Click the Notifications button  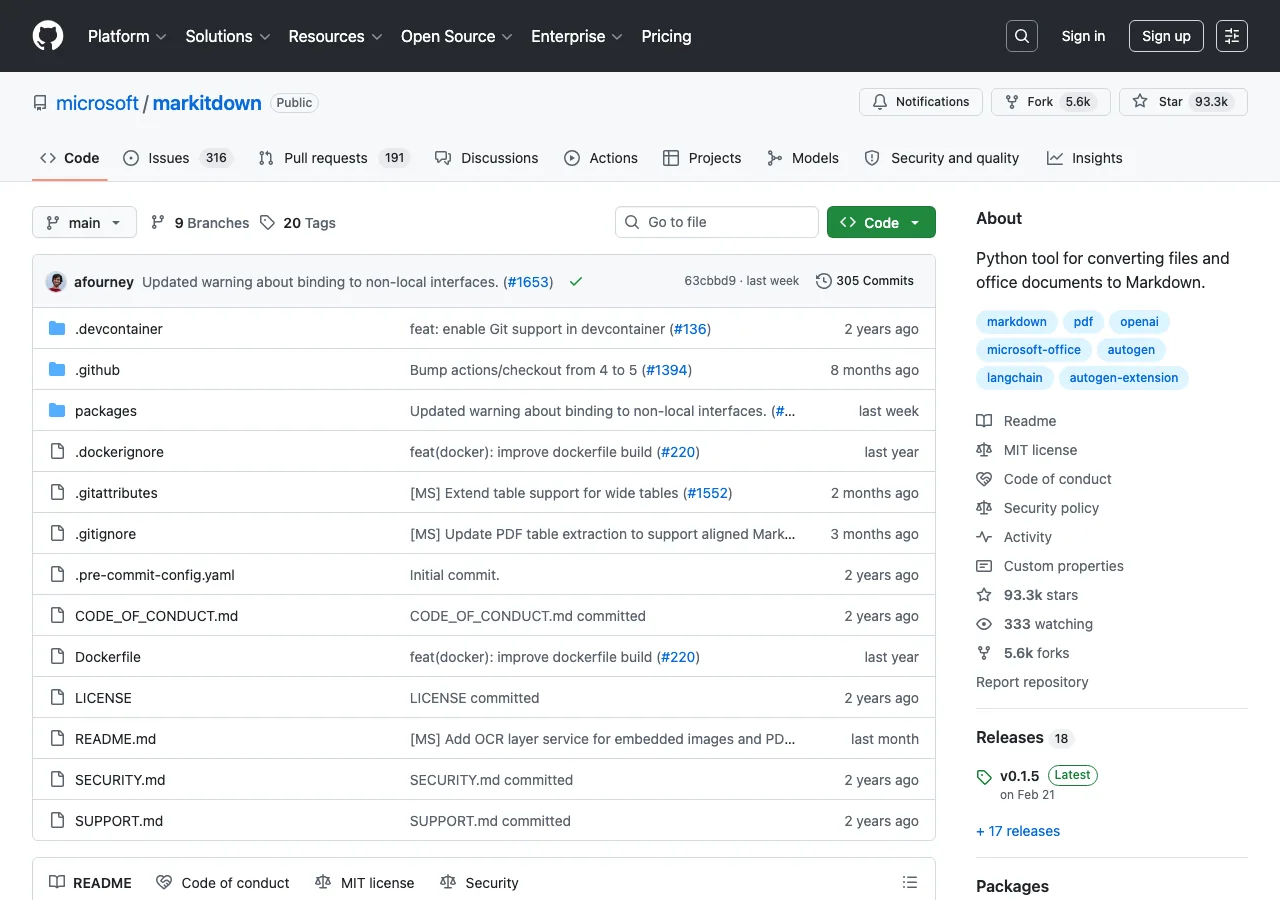(921, 102)
